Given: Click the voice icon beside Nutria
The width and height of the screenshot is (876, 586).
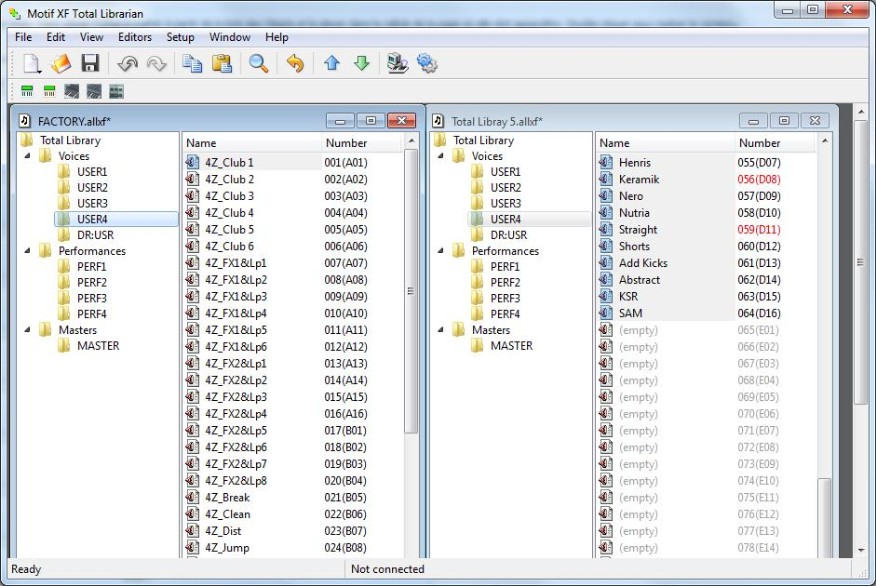Looking at the screenshot, I should click(x=606, y=213).
